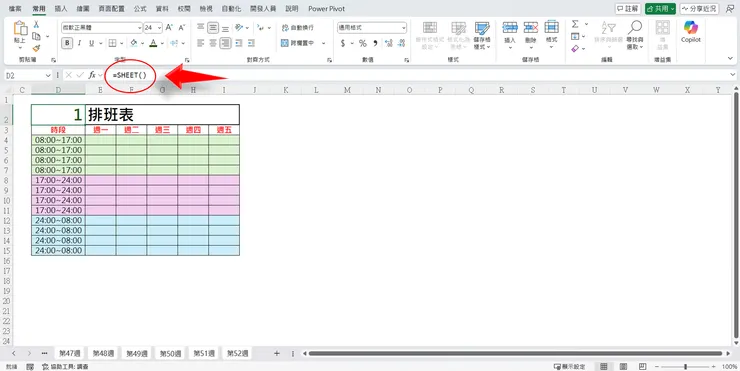Click the decrease indent icon
This screenshot has height=371, width=740.
[x=240, y=43]
